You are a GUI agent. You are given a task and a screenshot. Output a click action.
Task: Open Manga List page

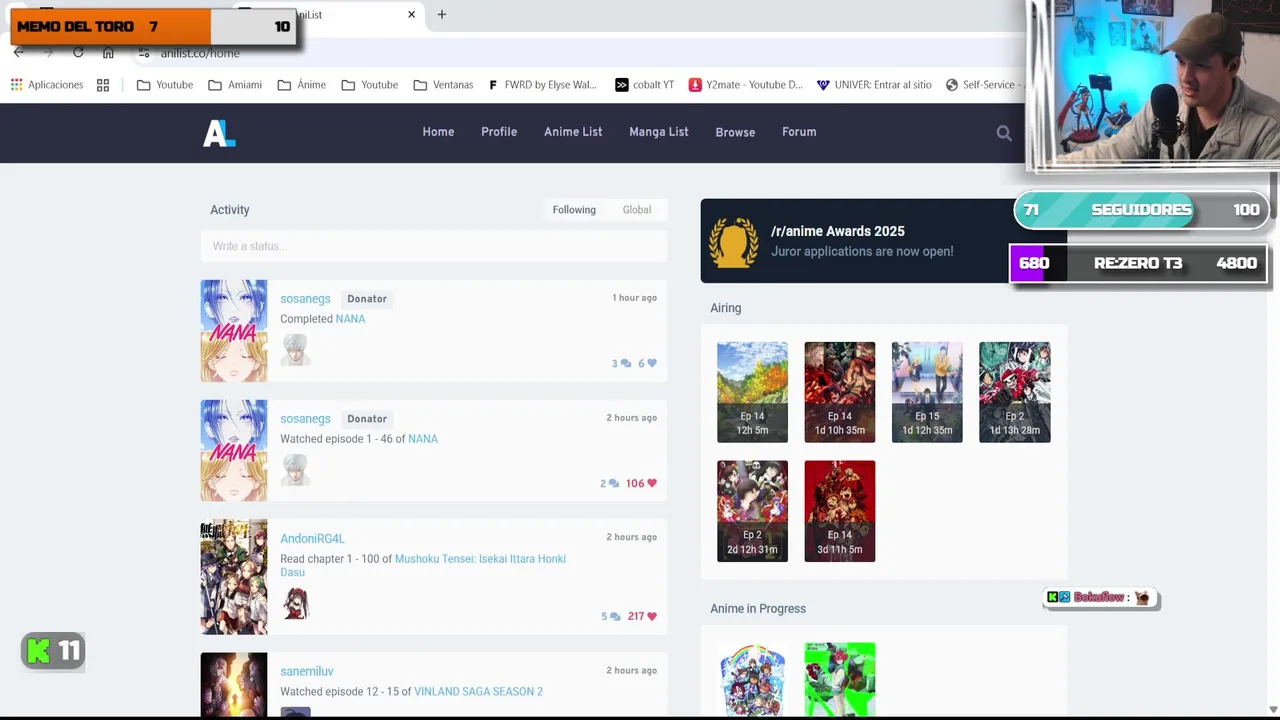pyautogui.click(x=659, y=132)
